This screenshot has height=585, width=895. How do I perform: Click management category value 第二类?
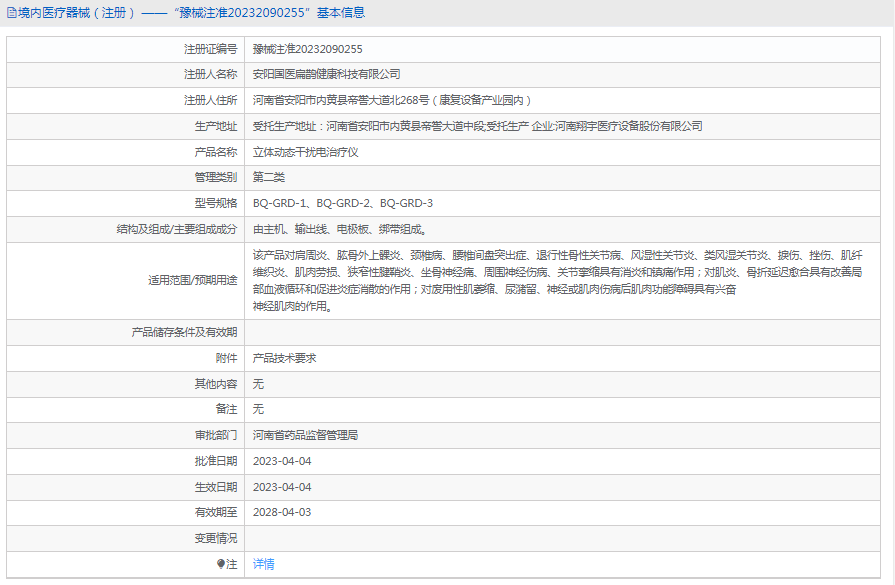coord(269,177)
